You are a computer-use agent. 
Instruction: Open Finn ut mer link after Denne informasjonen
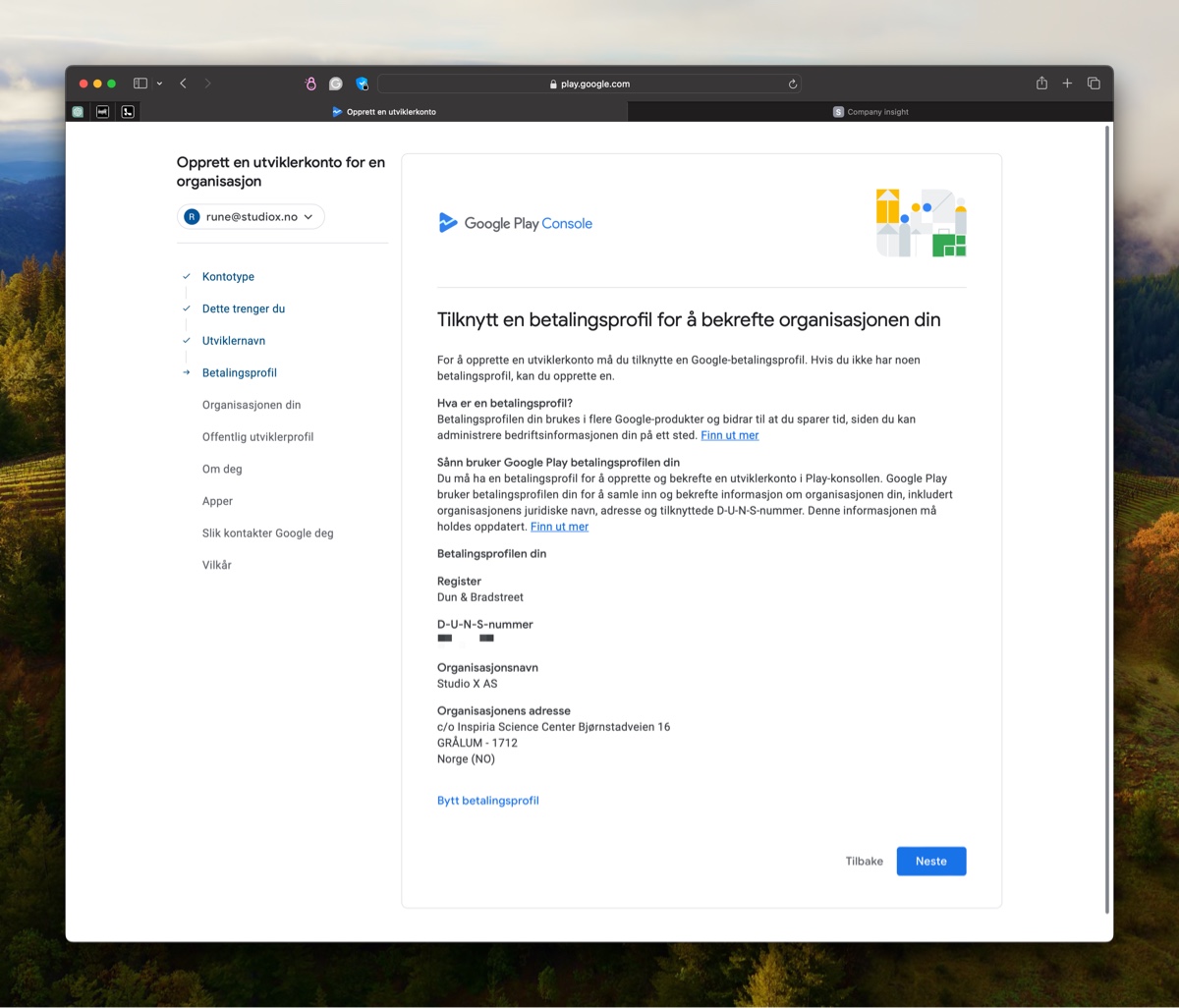tap(559, 527)
